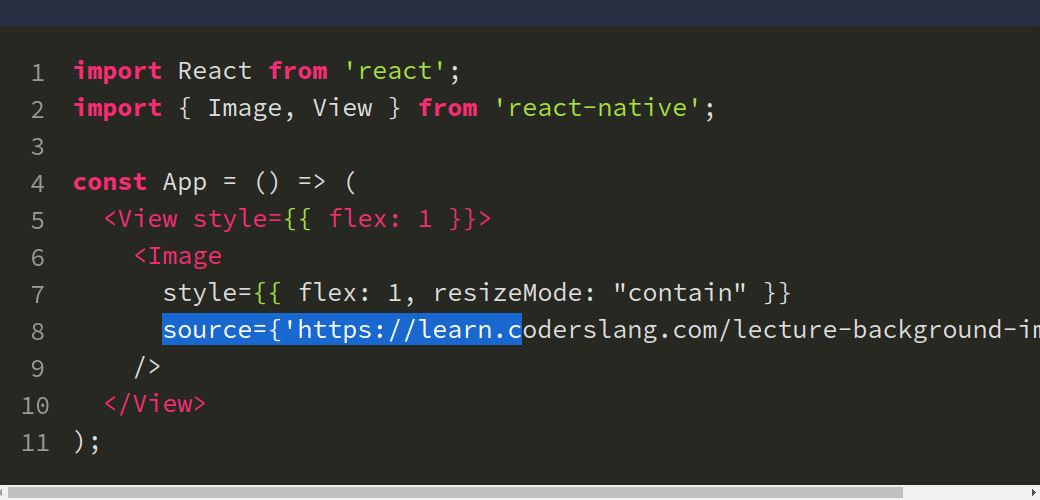Click line number 11 in the gutter

point(34,442)
